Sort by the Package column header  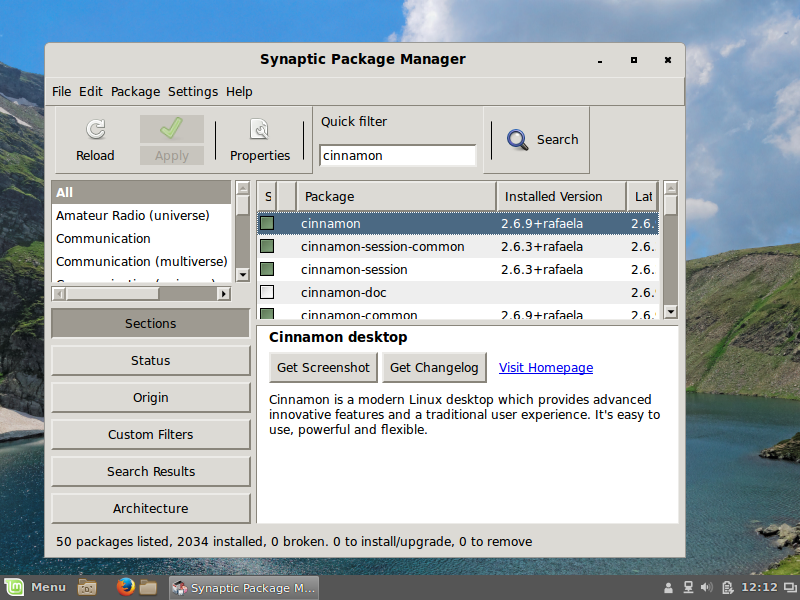tap(396, 196)
